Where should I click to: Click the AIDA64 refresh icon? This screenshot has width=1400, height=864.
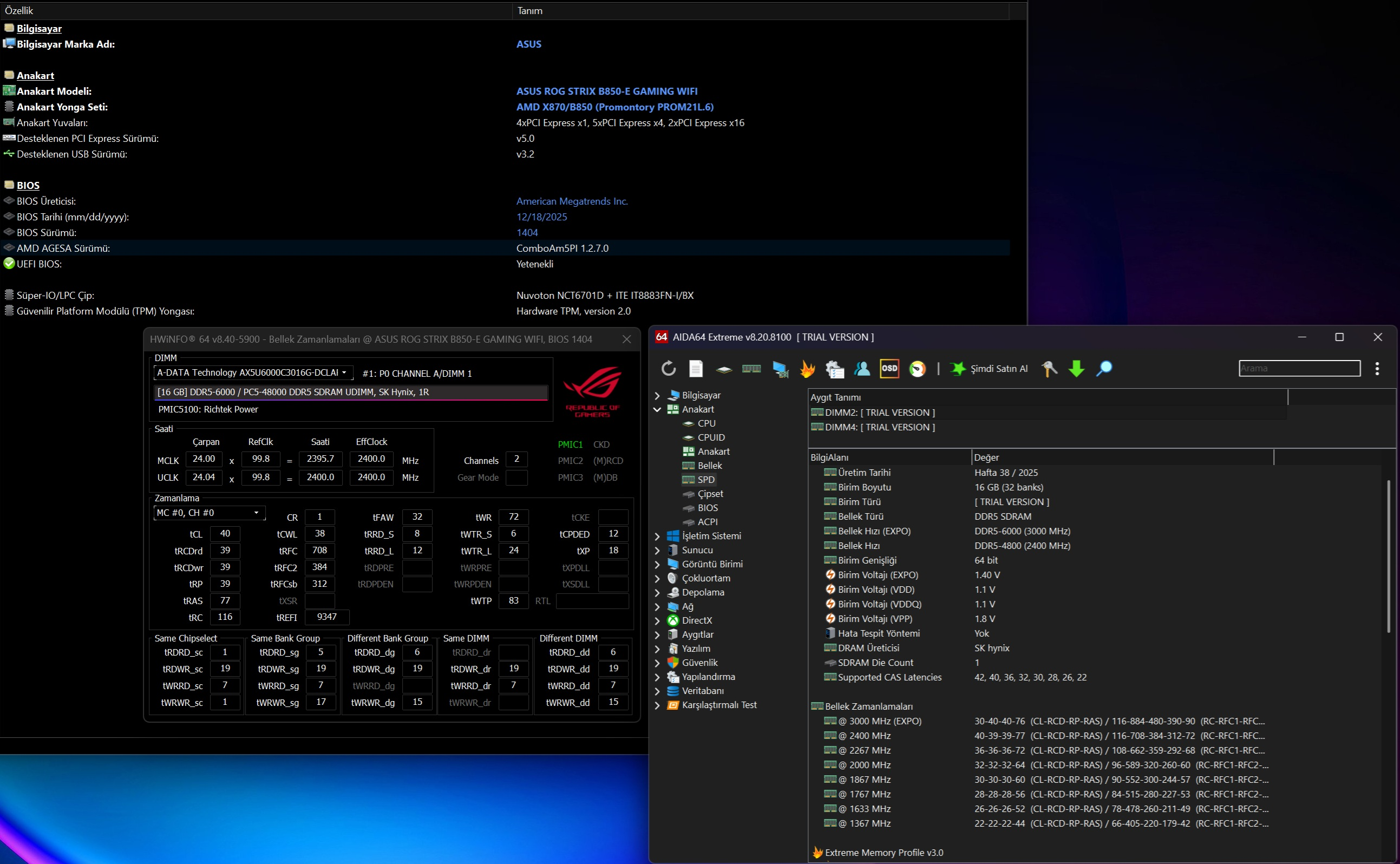point(668,369)
